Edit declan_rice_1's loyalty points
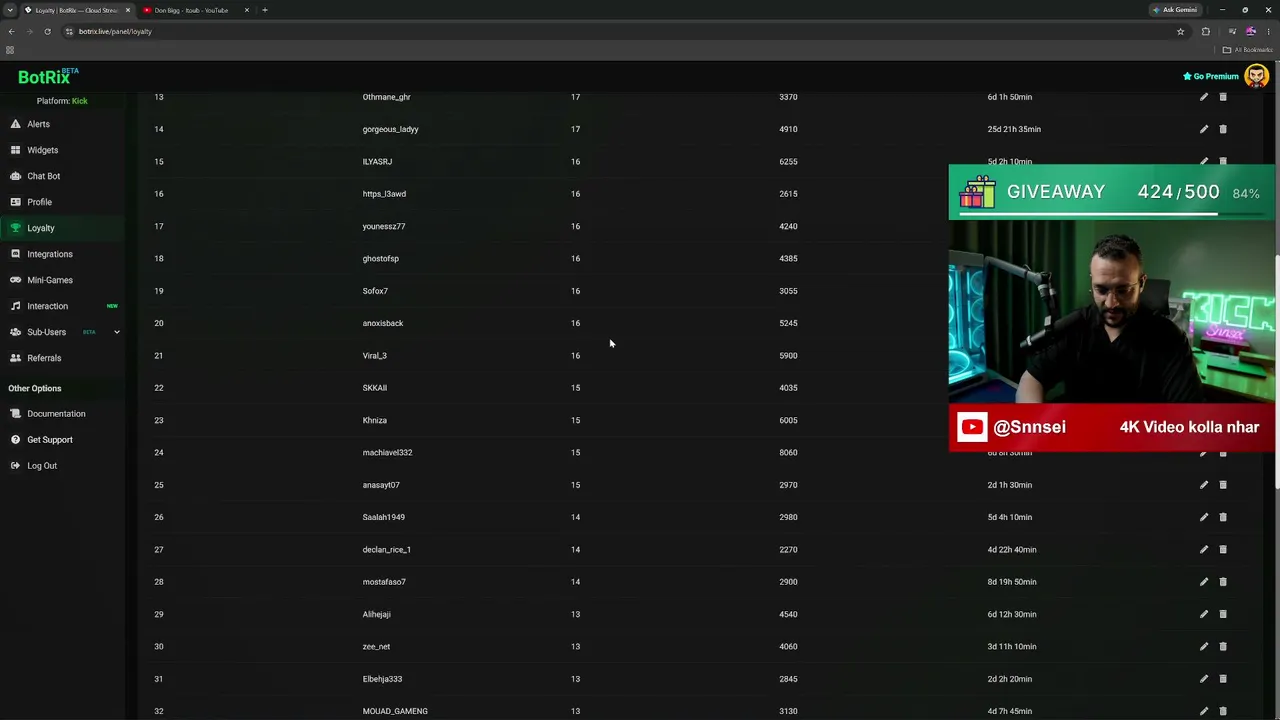This screenshot has height=720, width=1280. 1204,549
